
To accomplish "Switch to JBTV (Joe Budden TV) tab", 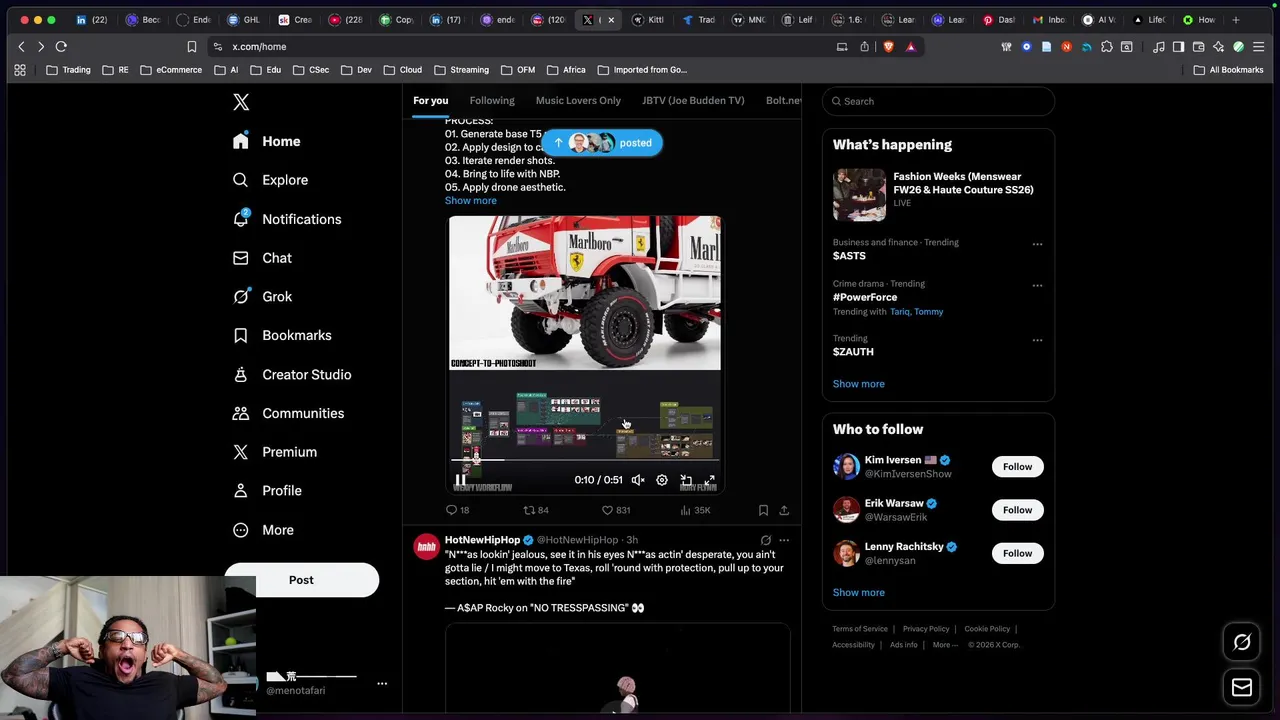I will pos(693,100).
